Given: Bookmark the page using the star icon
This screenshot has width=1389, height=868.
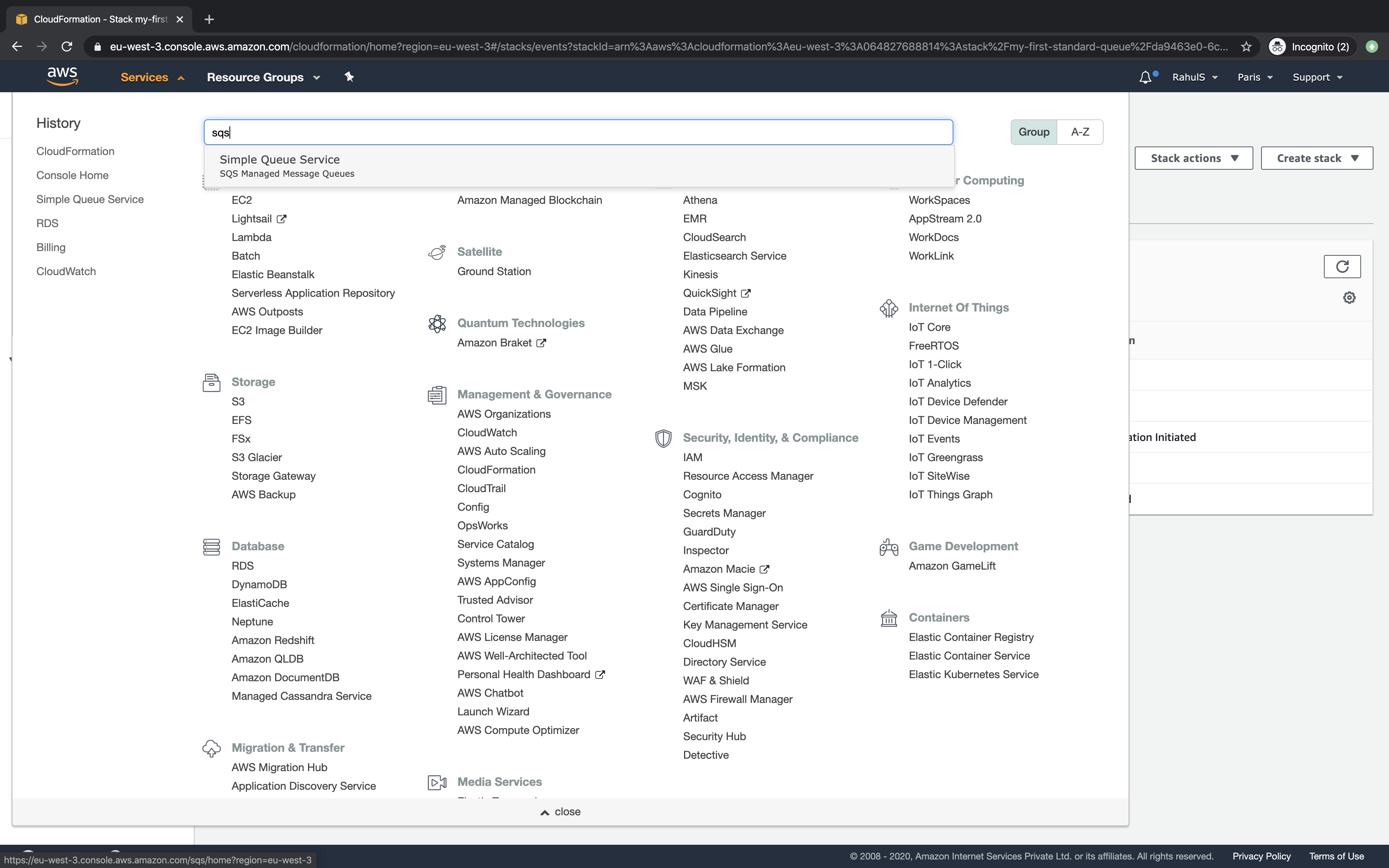Looking at the screenshot, I should (1246, 46).
